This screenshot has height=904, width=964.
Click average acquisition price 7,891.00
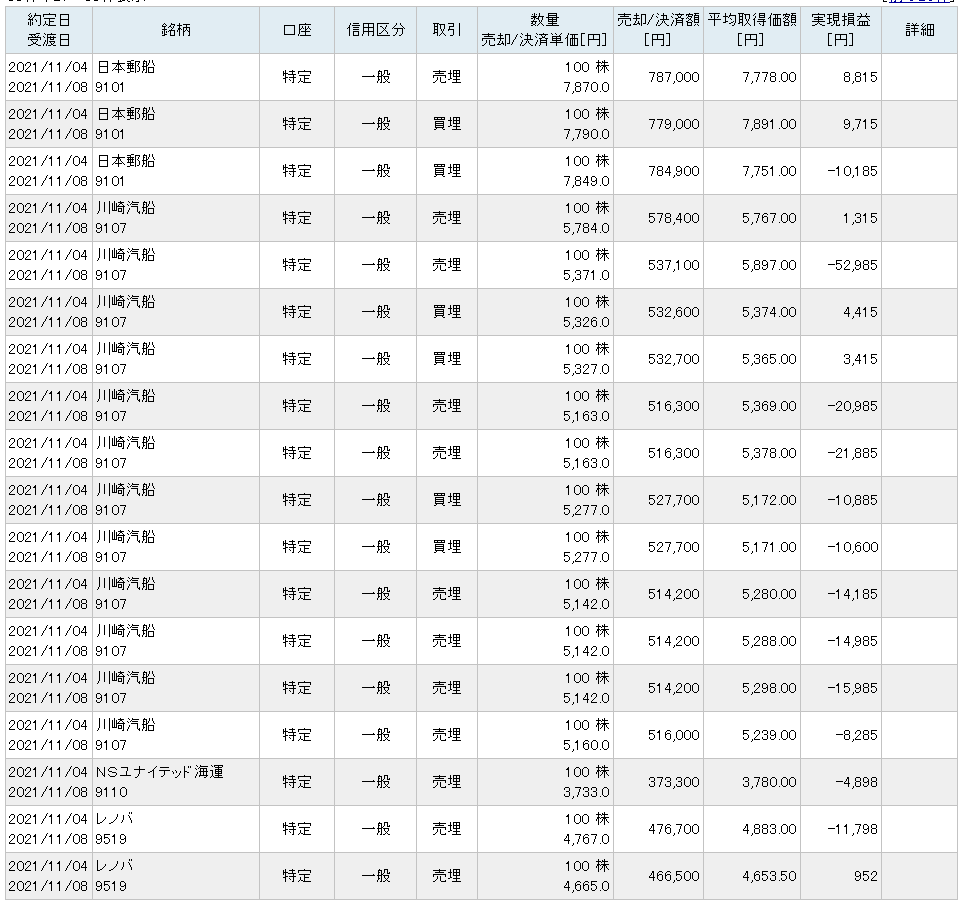(x=769, y=124)
